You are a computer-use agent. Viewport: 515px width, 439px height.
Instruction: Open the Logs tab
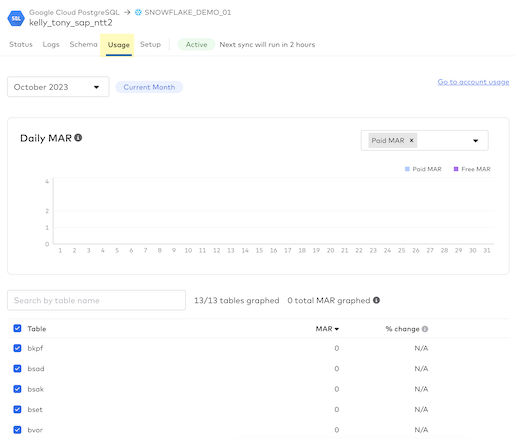pyautogui.click(x=51, y=44)
